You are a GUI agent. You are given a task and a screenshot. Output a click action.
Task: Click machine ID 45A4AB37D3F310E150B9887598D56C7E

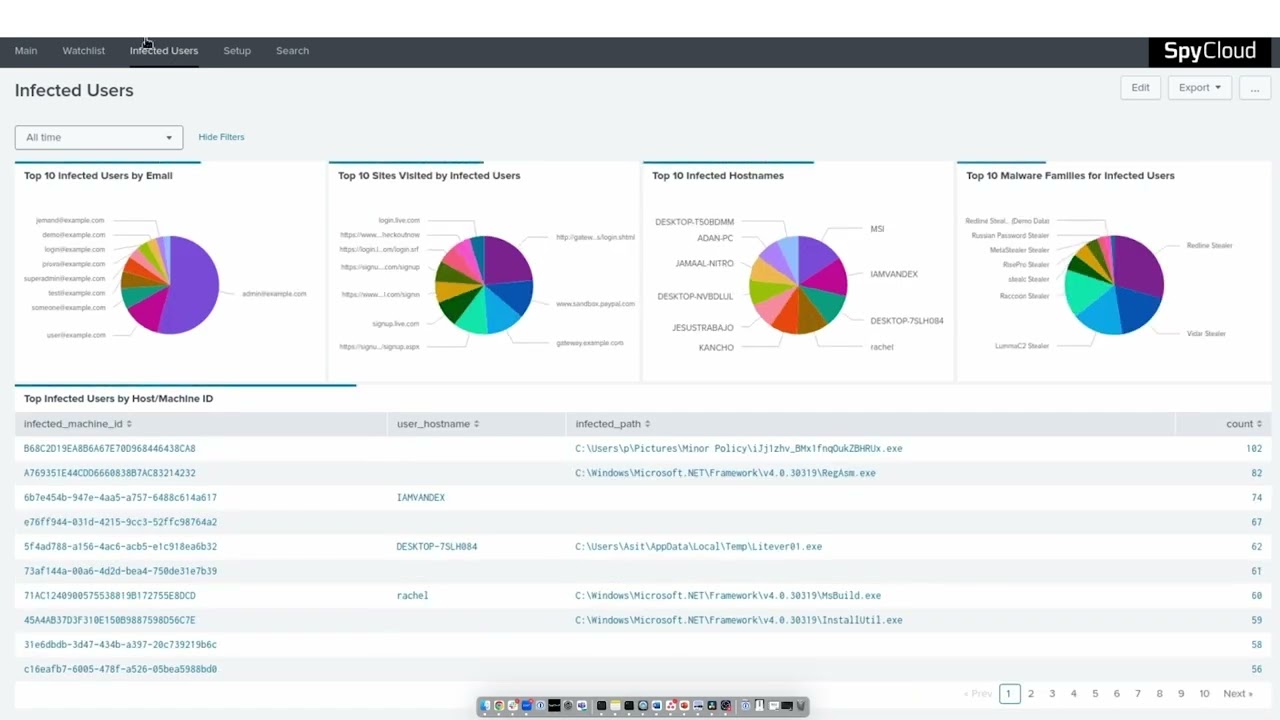tap(110, 620)
